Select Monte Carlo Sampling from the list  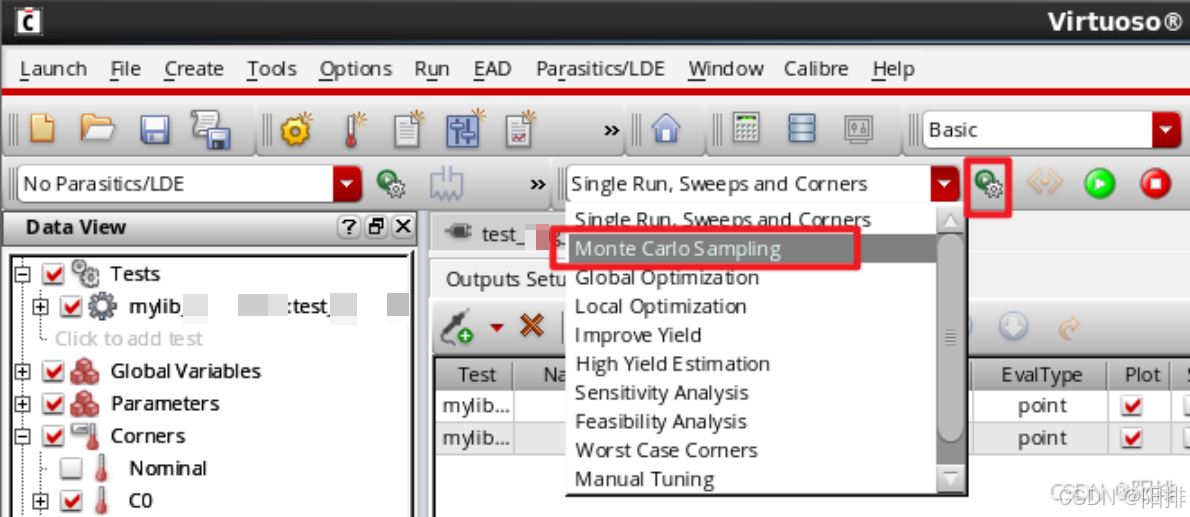pyautogui.click(x=751, y=249)
